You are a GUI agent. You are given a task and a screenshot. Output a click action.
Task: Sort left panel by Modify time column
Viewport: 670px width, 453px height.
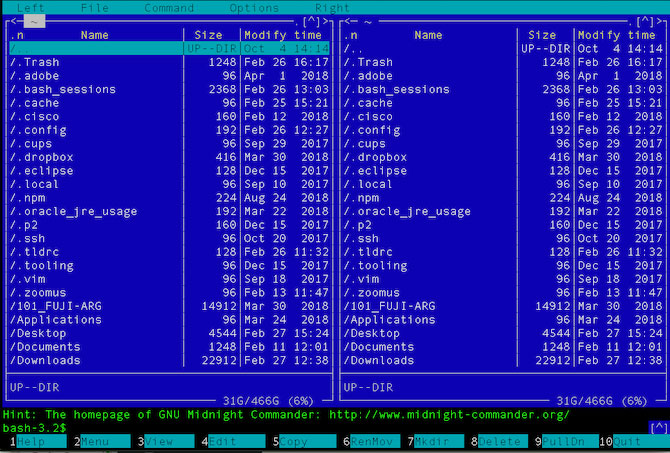(282, 35)
